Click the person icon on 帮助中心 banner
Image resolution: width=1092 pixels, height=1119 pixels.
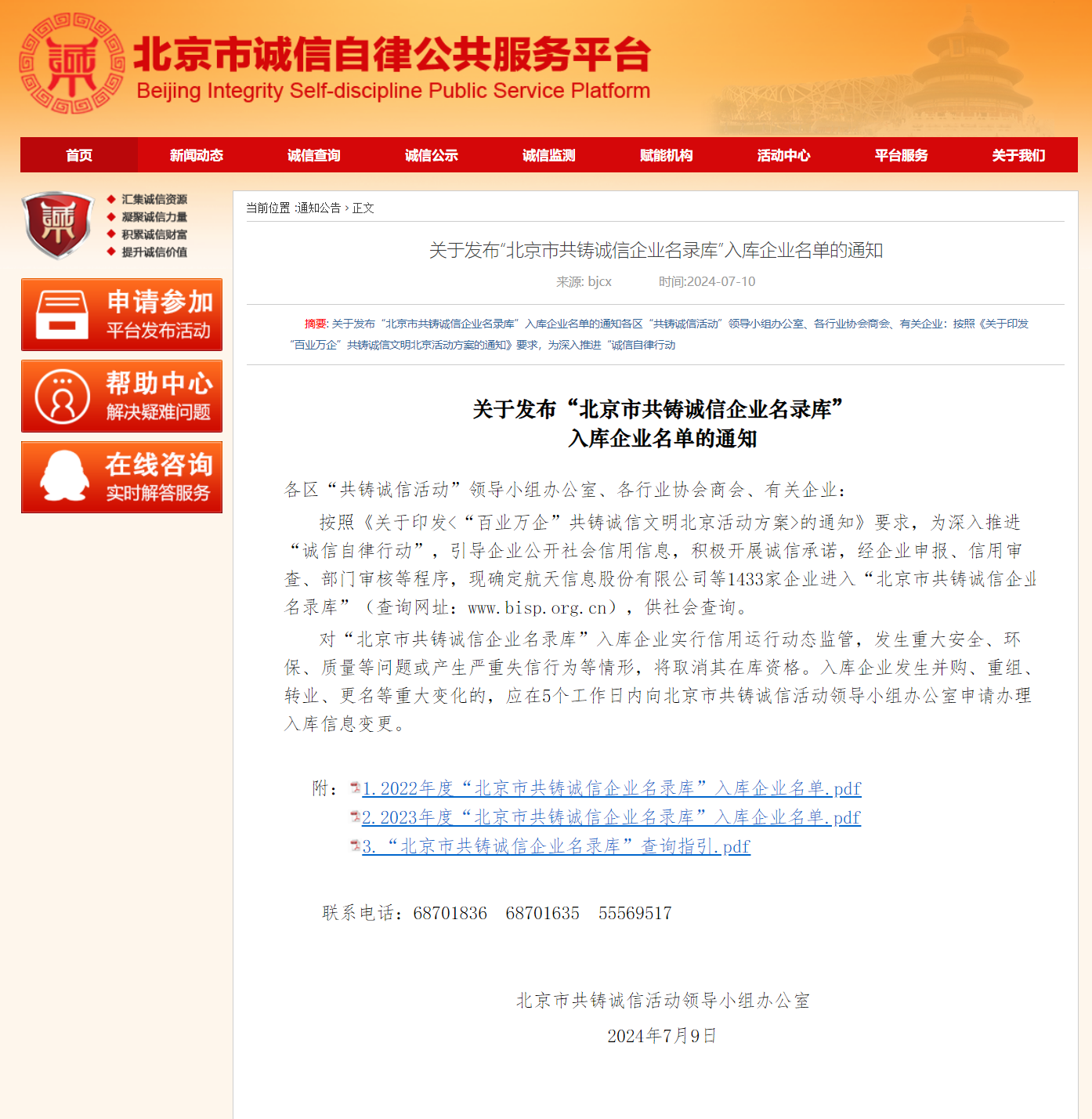pyautogui.click(x=63, y=397)
